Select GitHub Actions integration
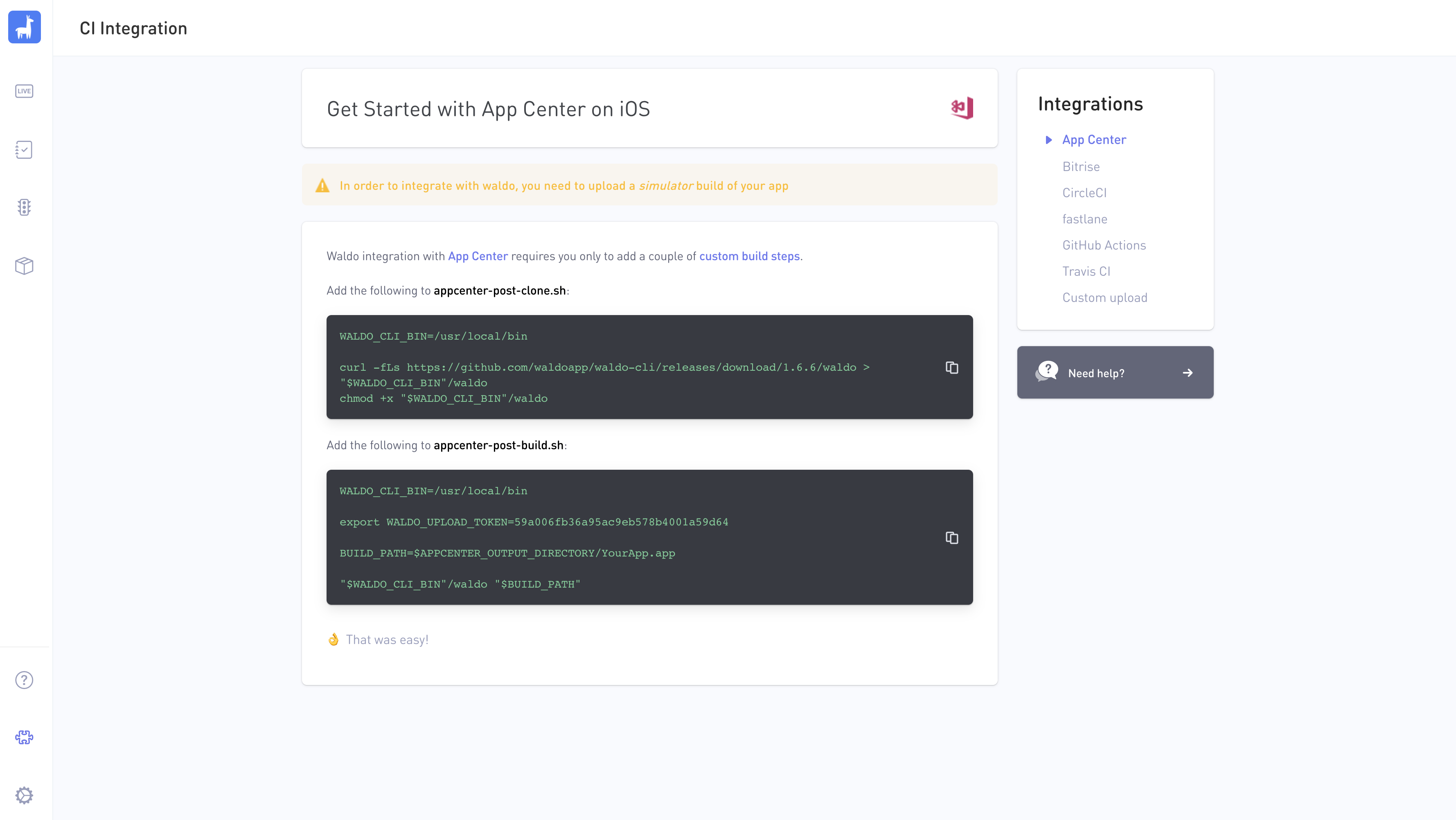Image resolution: width=1456 pixels, height=820 pixels. pos(1103,245)
